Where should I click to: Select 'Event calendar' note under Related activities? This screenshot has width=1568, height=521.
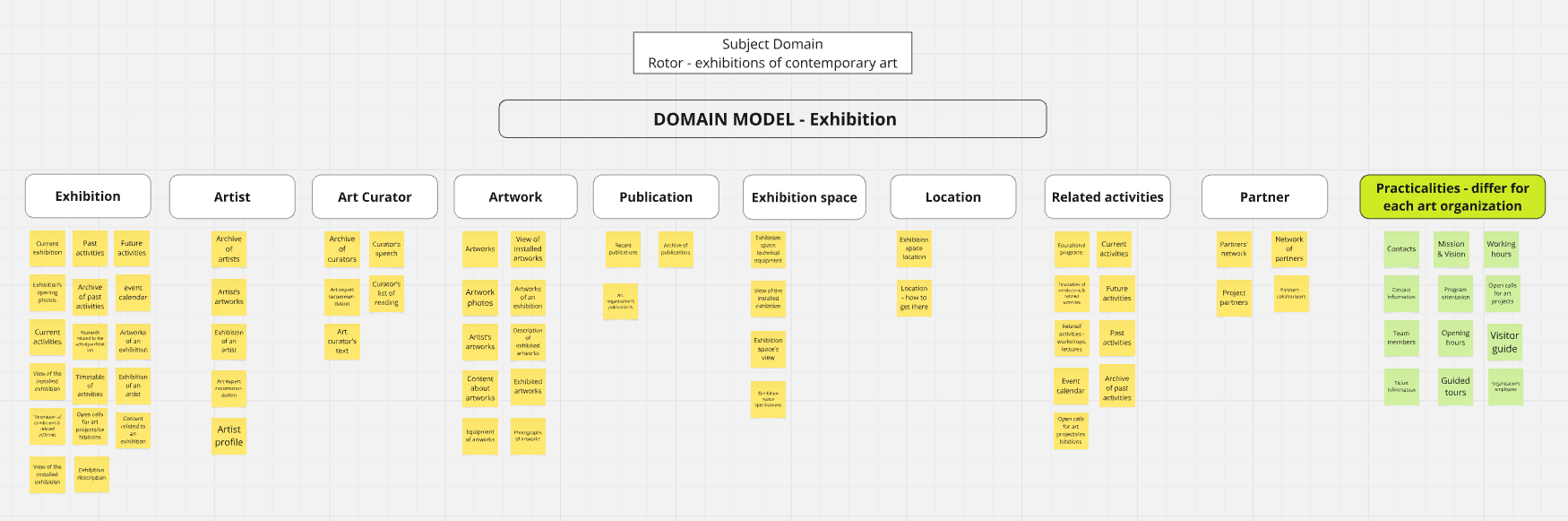[1071, 386]
